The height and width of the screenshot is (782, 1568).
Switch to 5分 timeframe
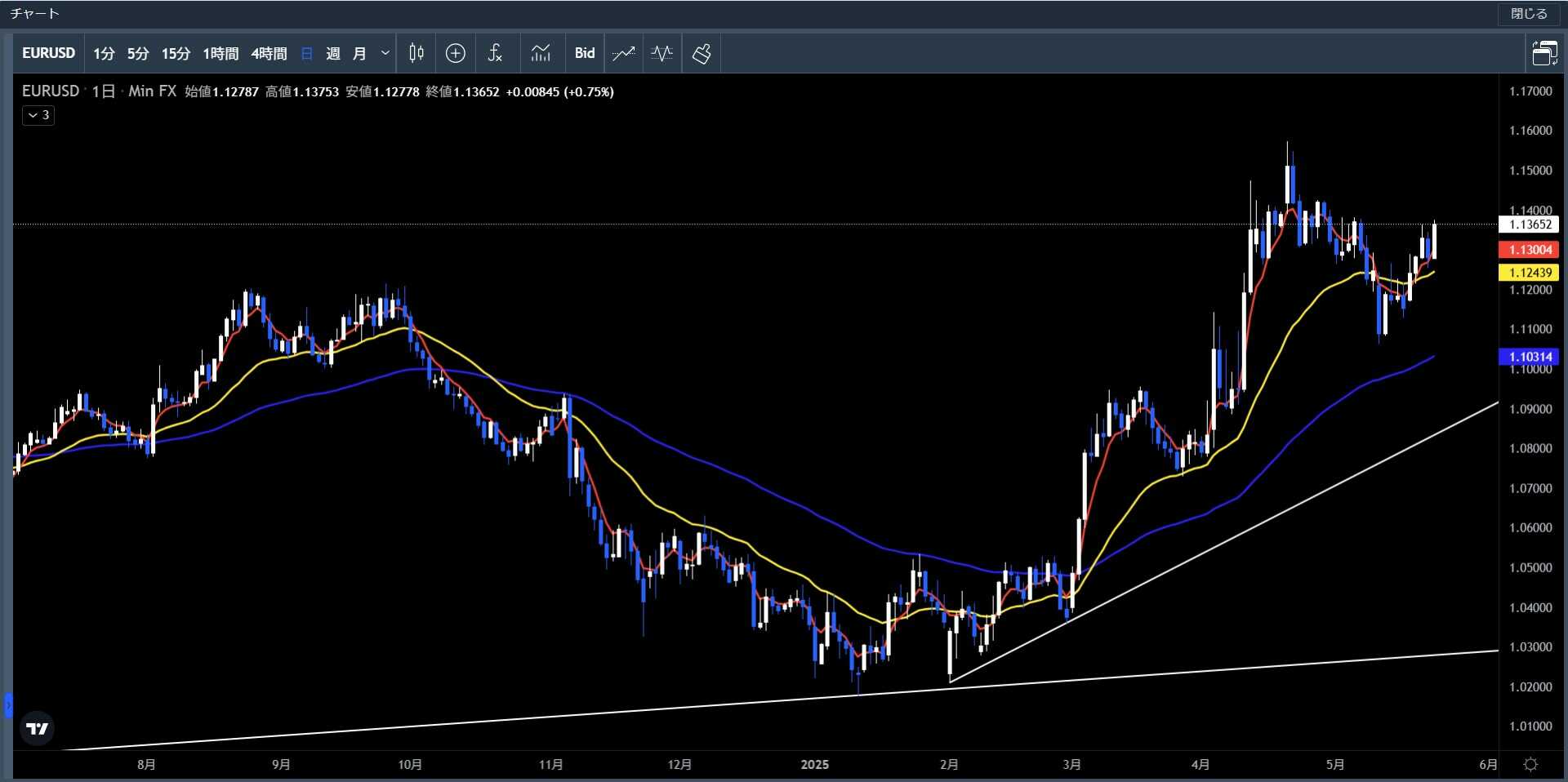[138, 53]
